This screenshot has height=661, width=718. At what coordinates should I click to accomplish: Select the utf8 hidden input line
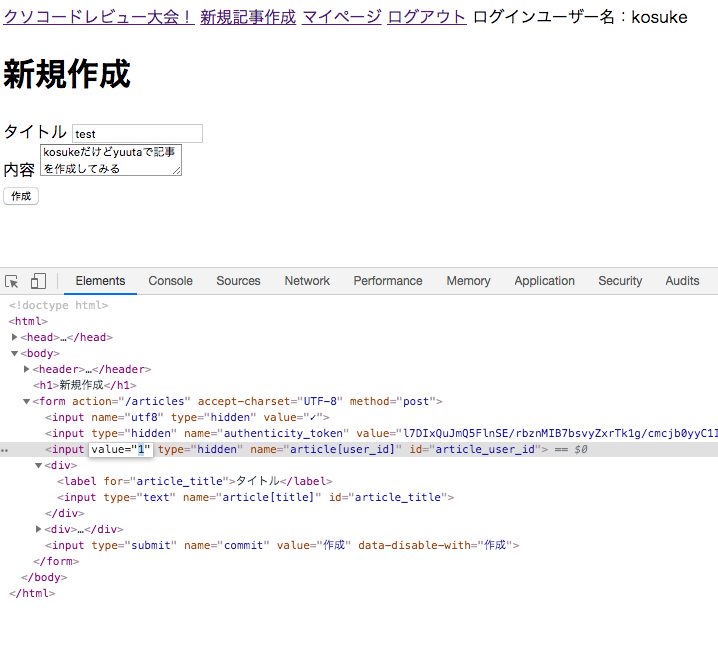(187, 417)
